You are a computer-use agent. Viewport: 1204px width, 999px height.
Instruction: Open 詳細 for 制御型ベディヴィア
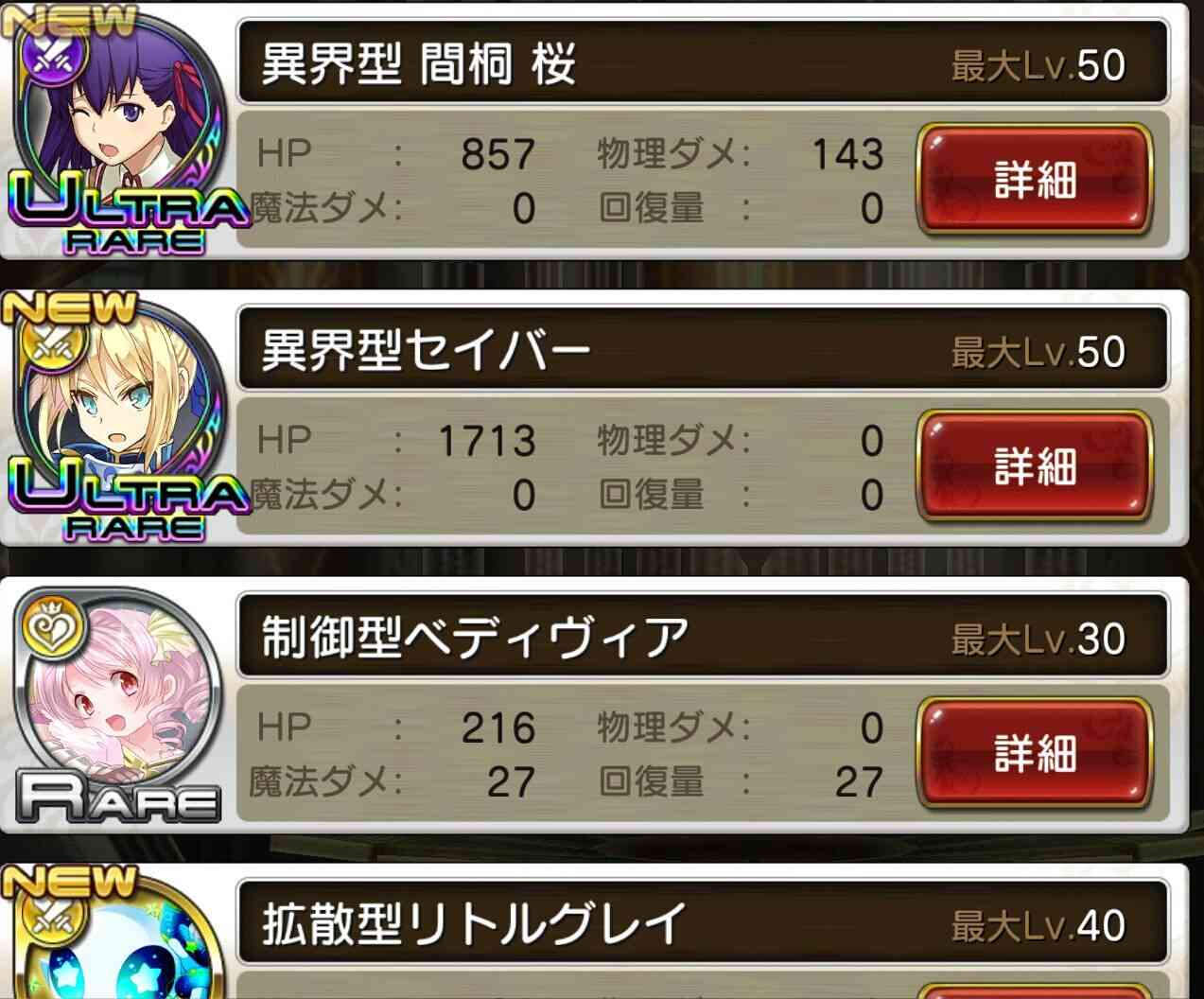[1035, 754]
